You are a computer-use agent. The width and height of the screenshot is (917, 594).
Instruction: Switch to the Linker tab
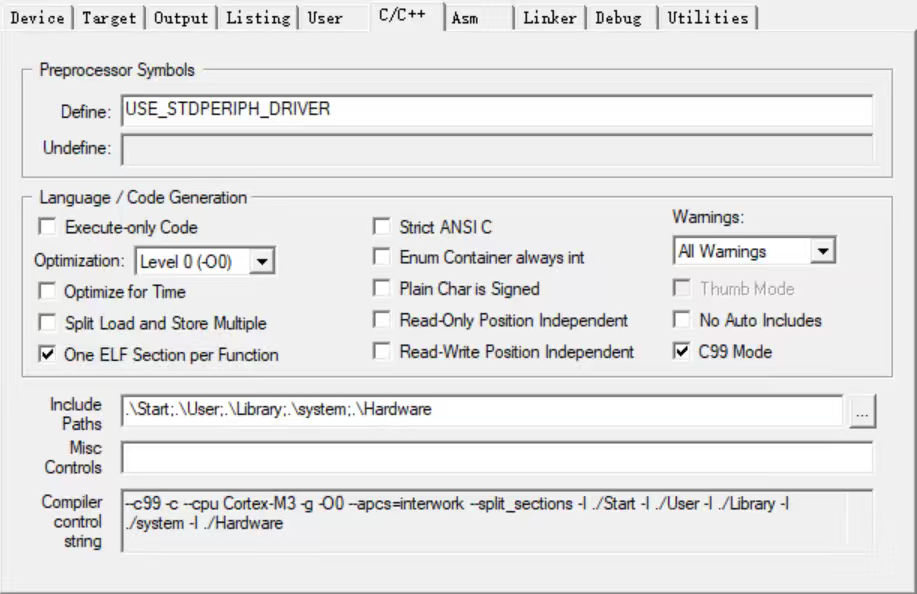point(550,18)
